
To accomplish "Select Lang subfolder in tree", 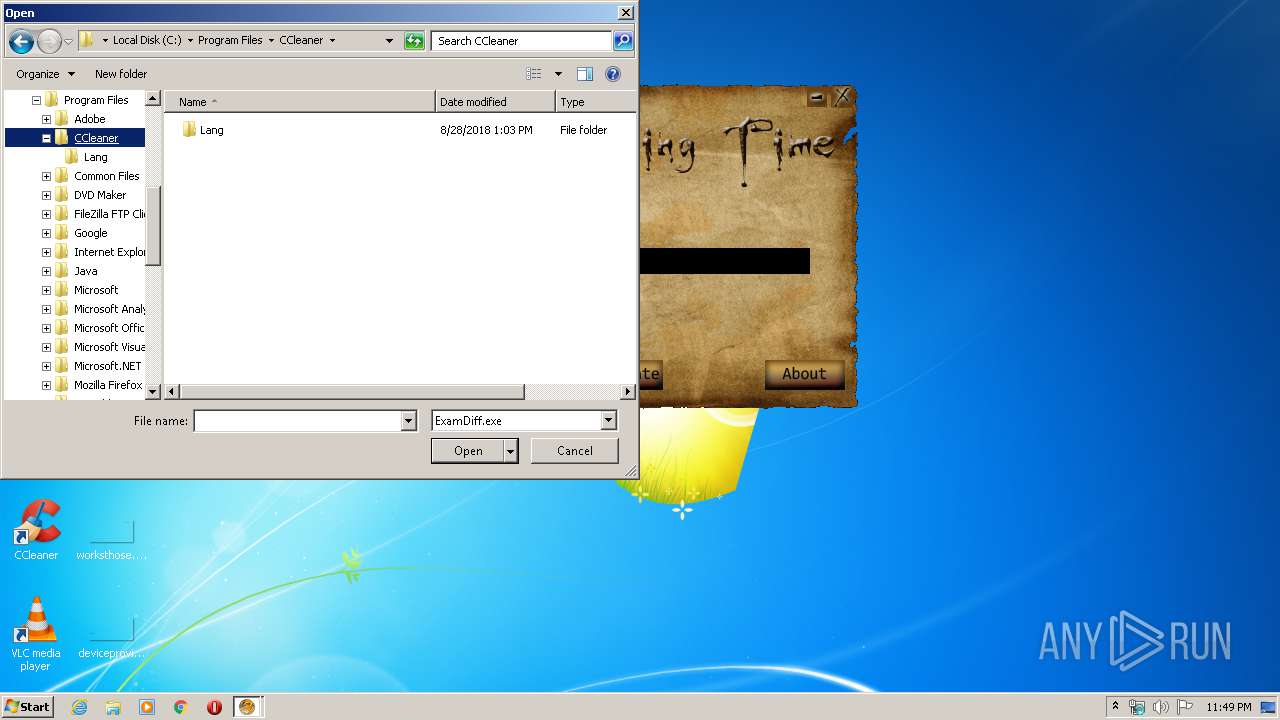I will [x=95, y=157].
